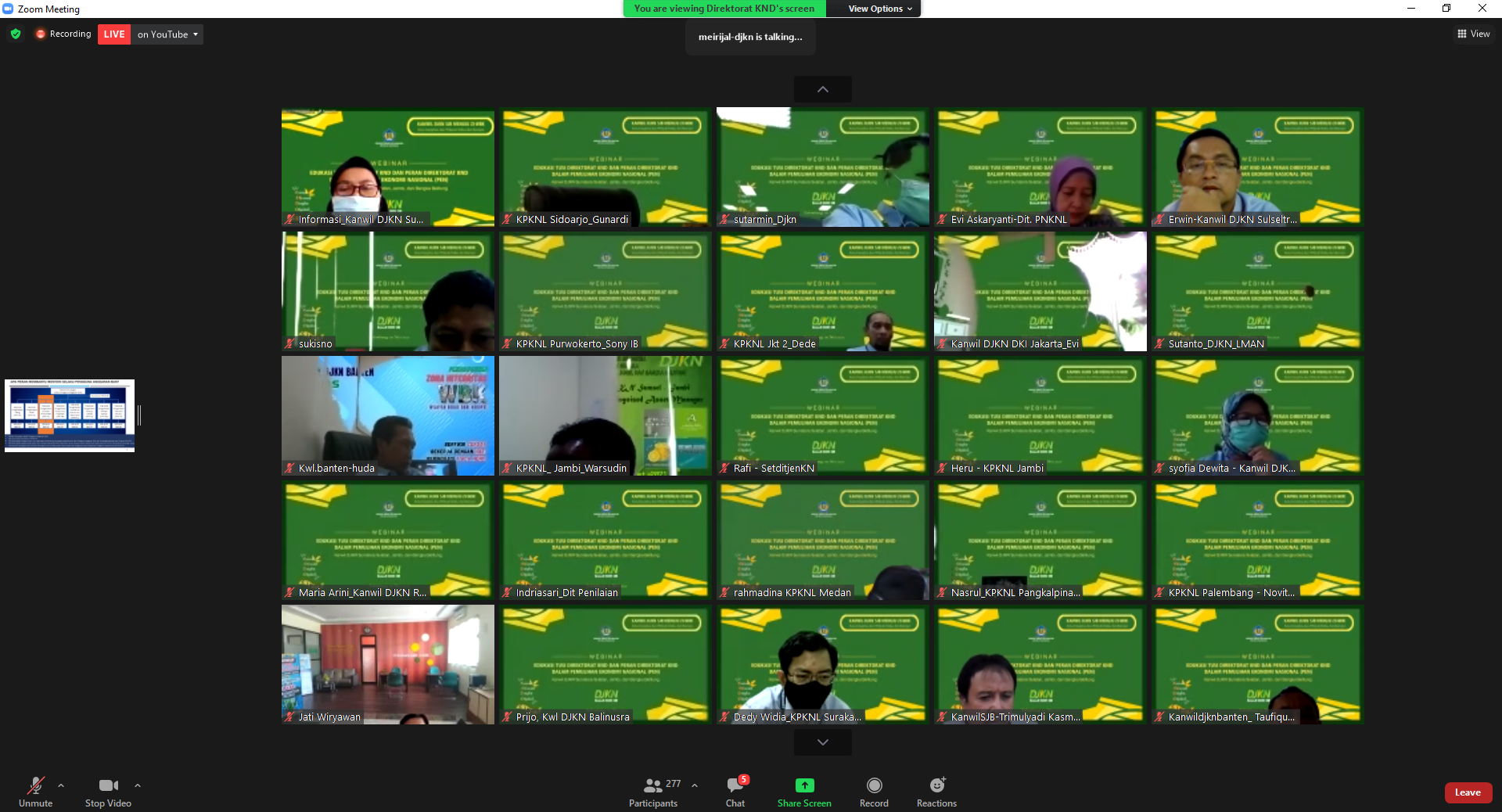Go to next page of participant videos

[x=822, y=742]
